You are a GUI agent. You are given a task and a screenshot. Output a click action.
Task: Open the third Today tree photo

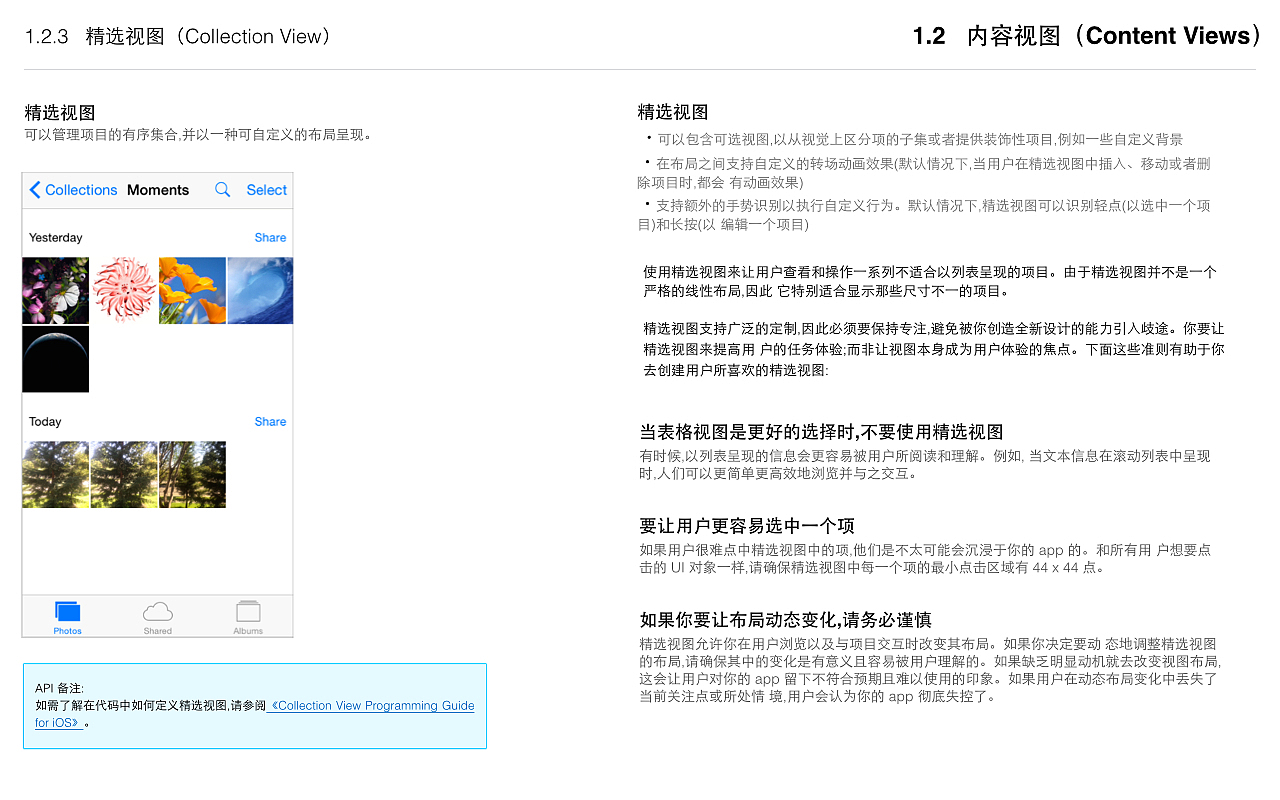192,475
